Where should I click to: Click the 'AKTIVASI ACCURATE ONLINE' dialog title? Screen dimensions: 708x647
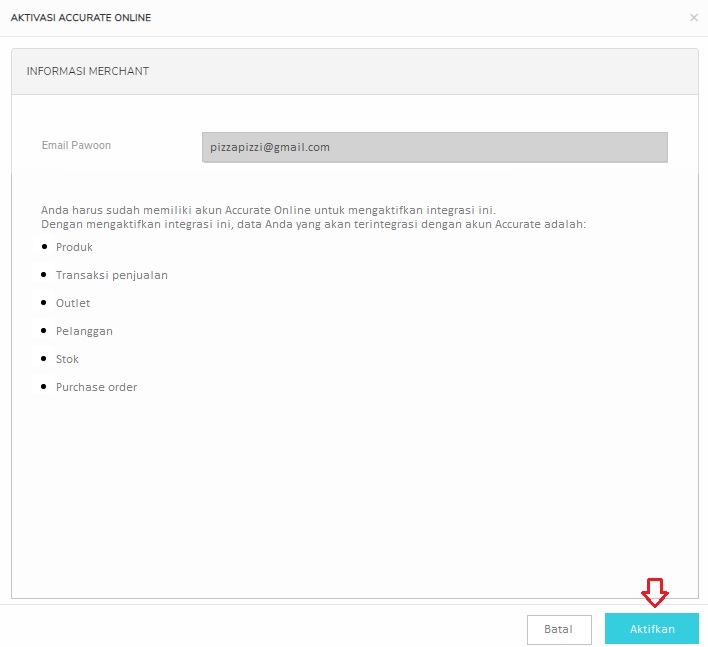tap(81, 18)
